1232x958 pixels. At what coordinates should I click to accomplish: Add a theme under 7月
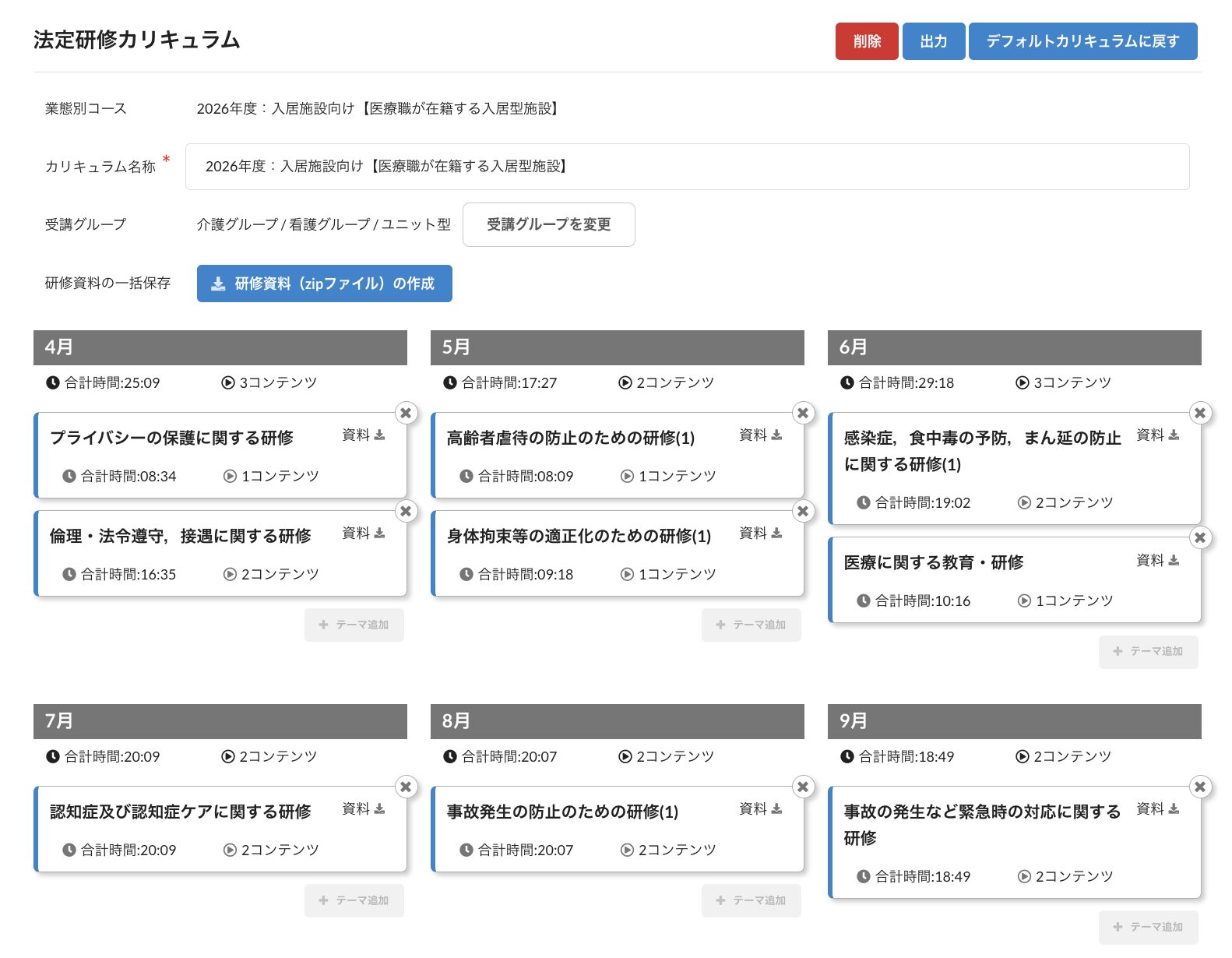tap(354, 900)
